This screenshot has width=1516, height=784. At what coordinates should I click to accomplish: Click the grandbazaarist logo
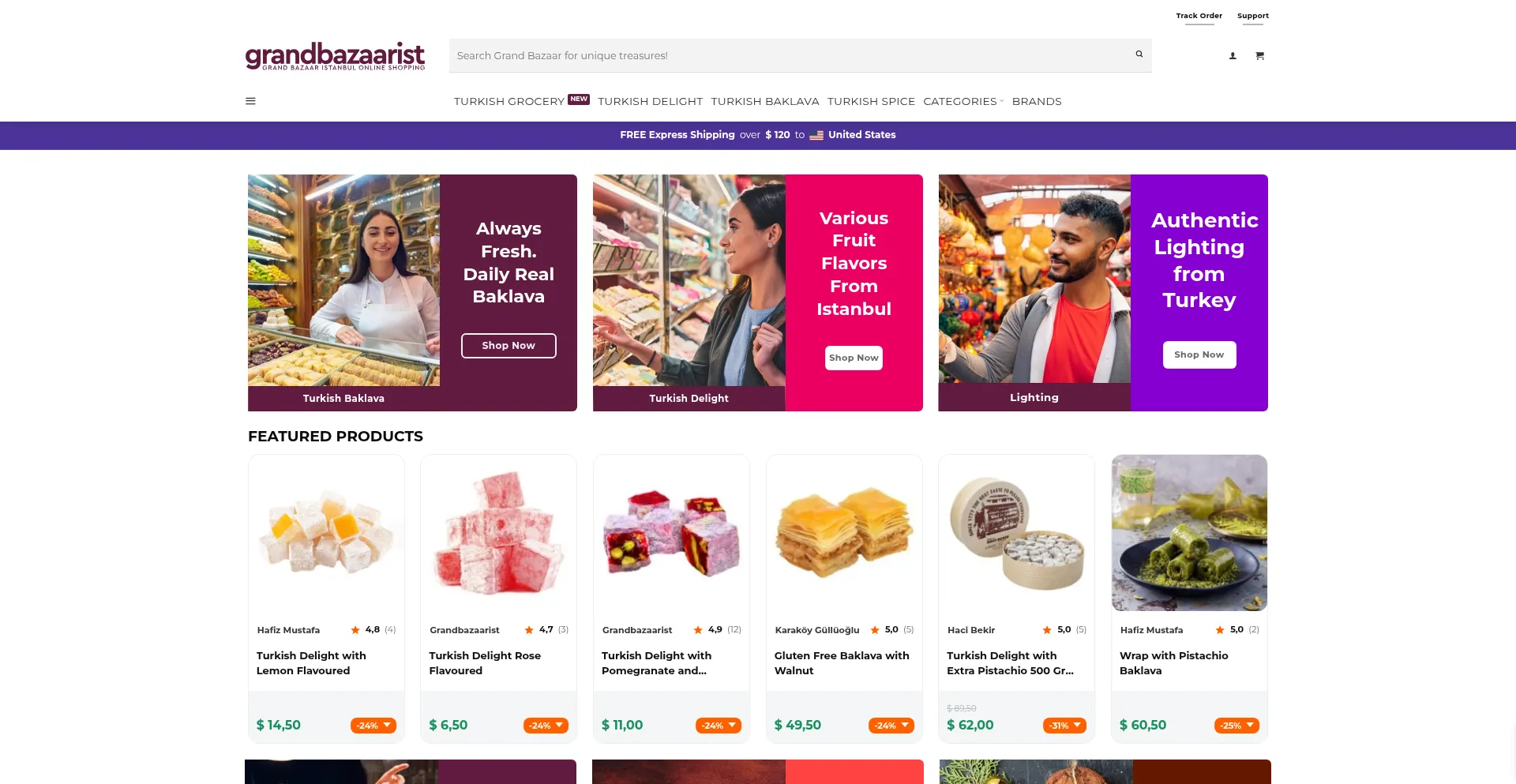pos(335,56)
